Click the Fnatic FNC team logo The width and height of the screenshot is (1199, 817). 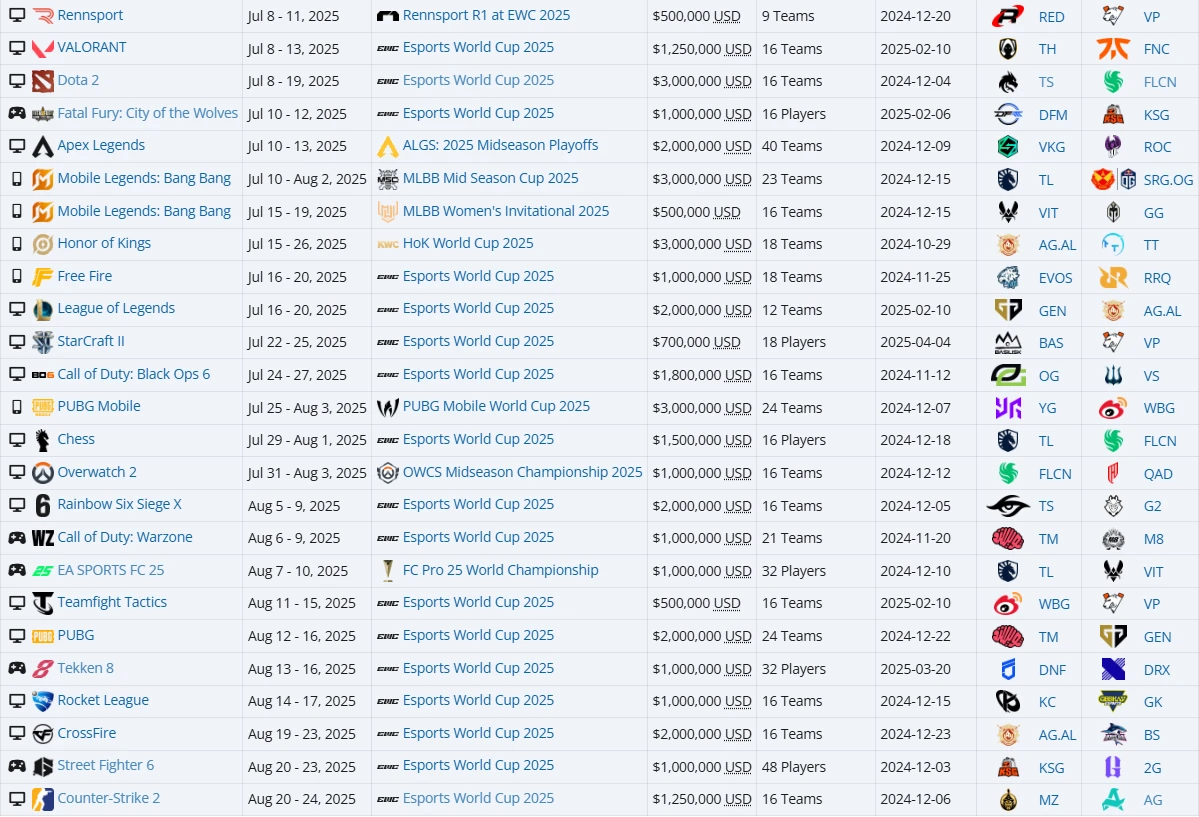tap(1113, 49)
